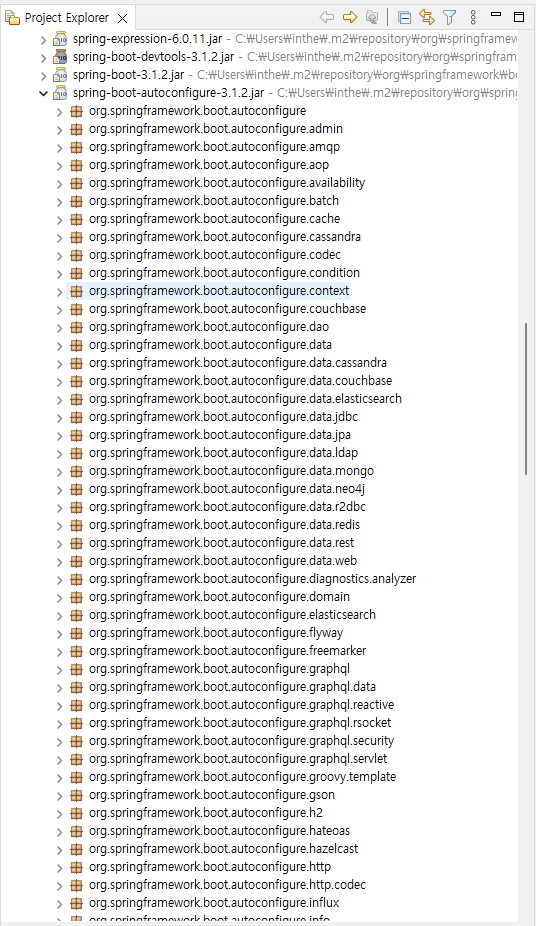Click package icon for autoconfigure.availability
The width and height of the screenshot is (536, 926).
pos(76,183)
